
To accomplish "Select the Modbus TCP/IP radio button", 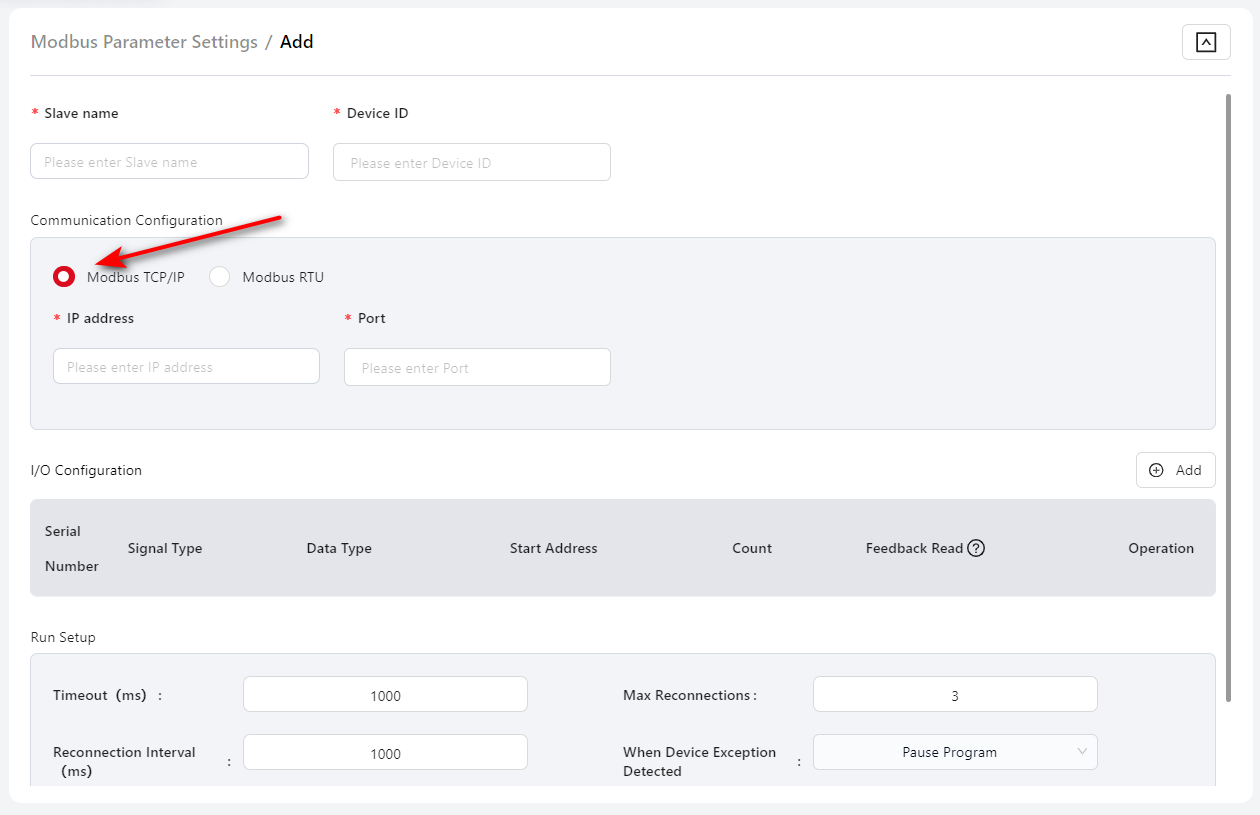I will click(64, 277).
